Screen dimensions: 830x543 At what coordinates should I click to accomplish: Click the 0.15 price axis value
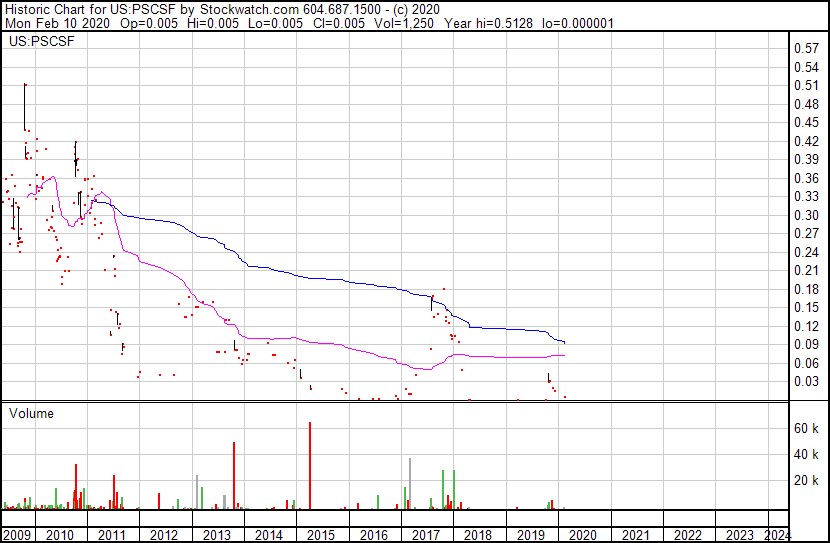pyautogui.click(x=807, y=307)
